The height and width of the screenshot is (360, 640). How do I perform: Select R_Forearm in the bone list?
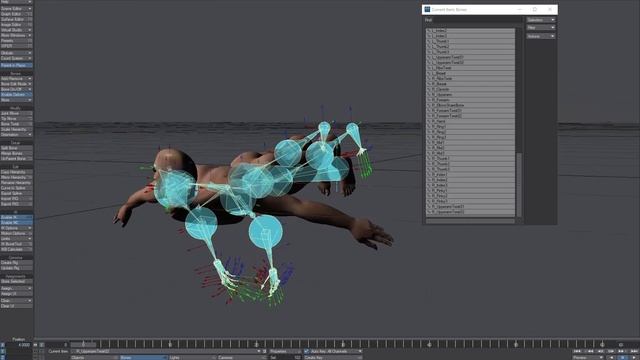(x=470, y=100)
